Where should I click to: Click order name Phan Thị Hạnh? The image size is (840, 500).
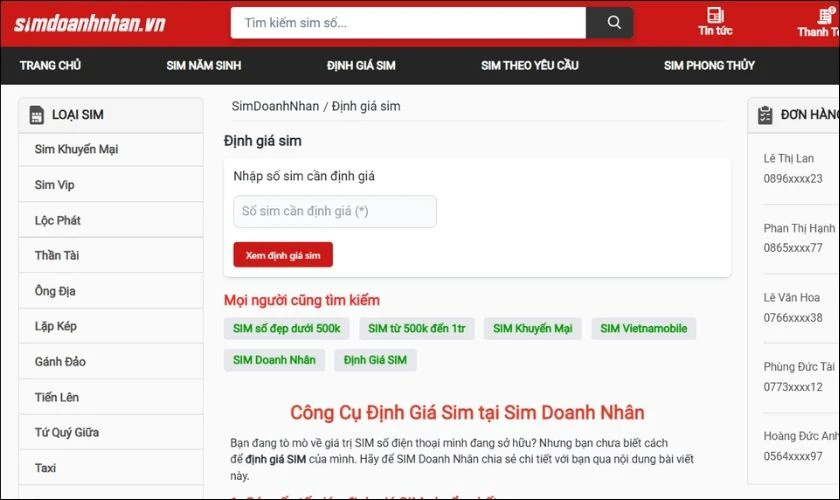tap(799, 228)
